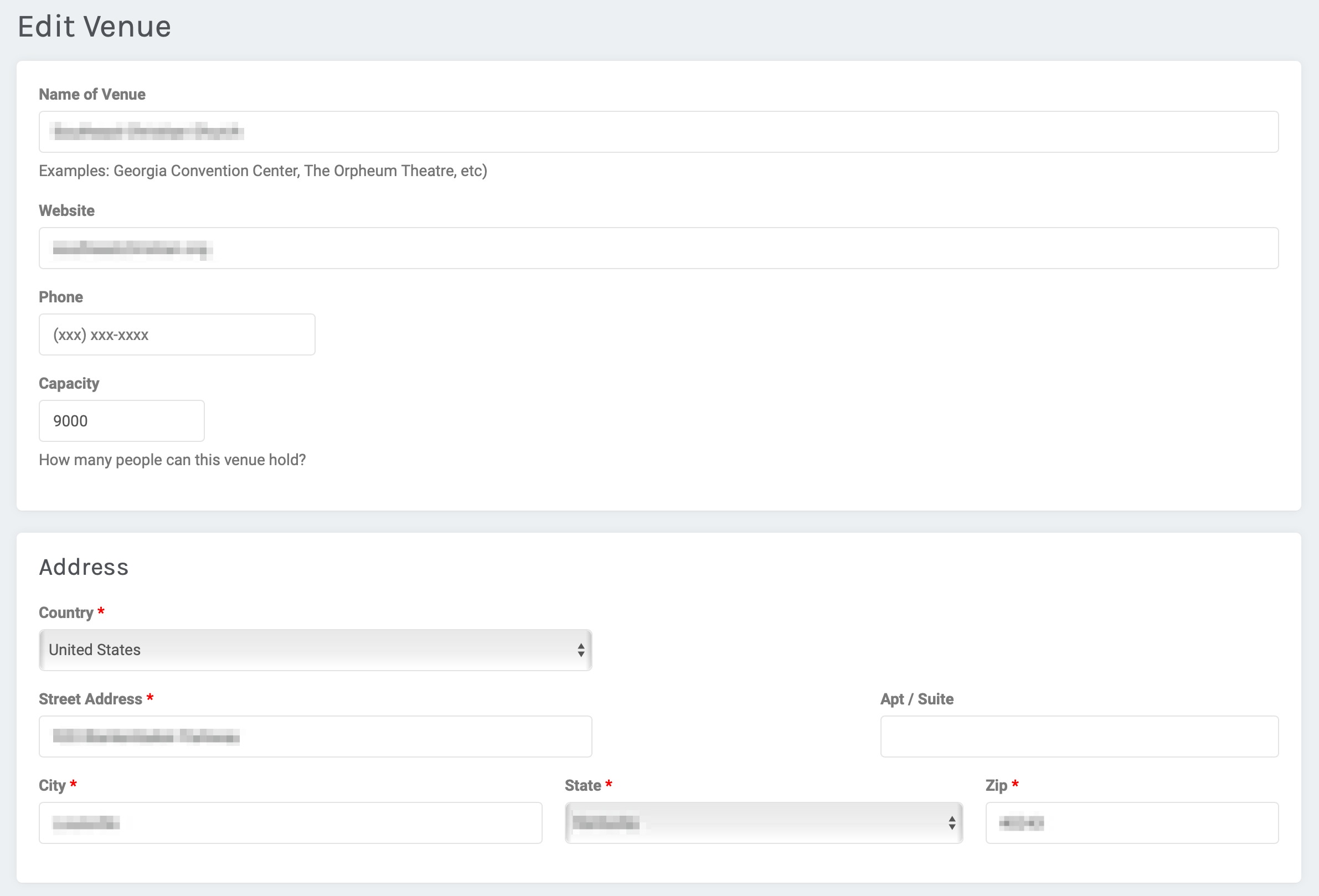Click into the Street Address field

(315, 736)
